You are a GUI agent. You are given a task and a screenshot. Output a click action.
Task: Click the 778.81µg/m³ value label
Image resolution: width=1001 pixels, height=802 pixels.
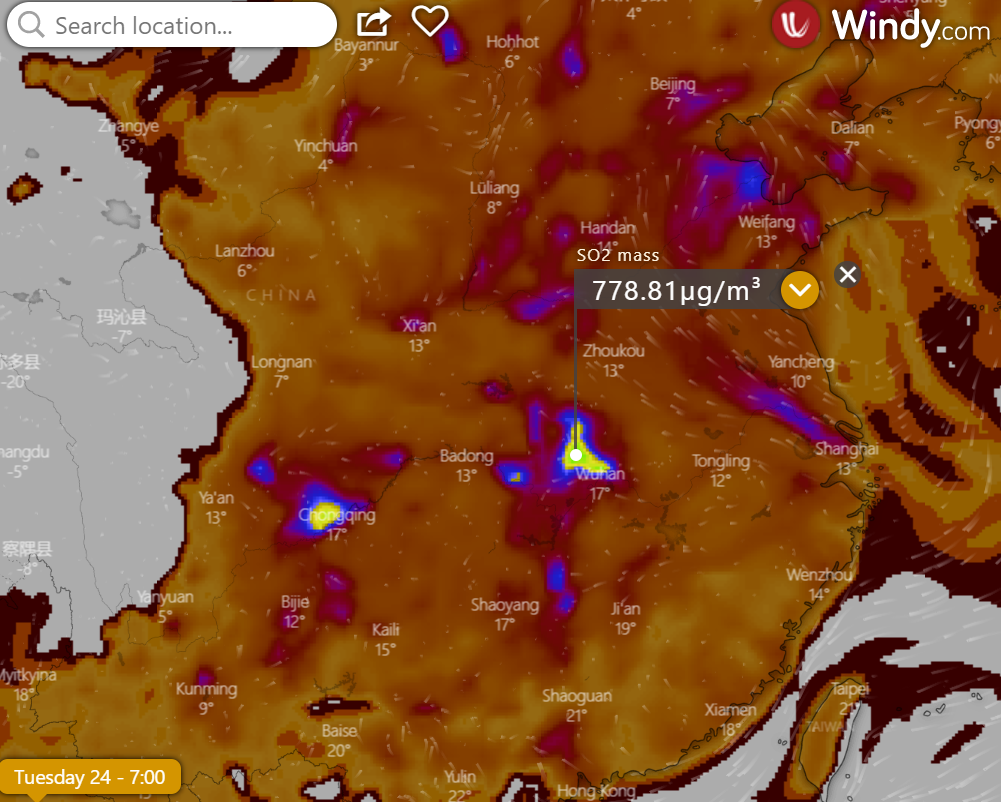[676, 291]
